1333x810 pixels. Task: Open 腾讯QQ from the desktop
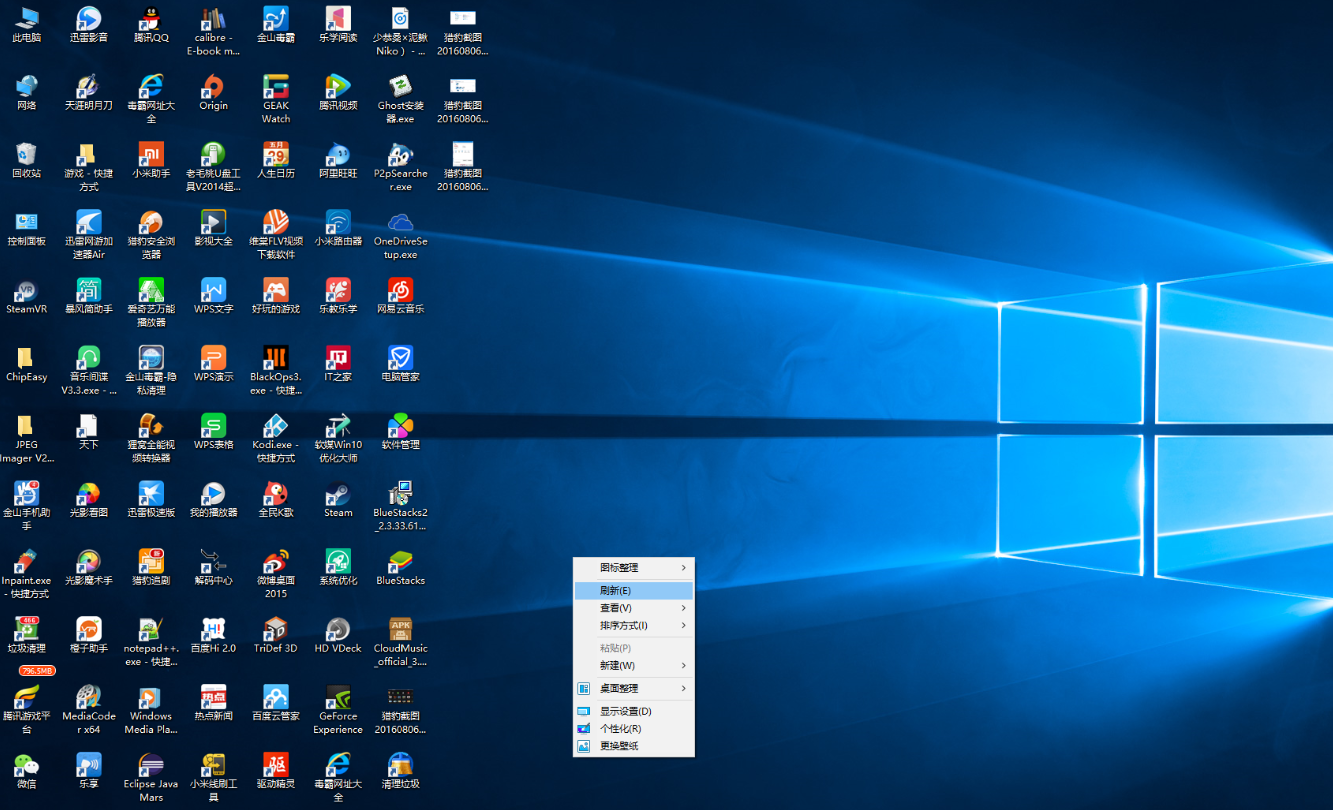150,20
